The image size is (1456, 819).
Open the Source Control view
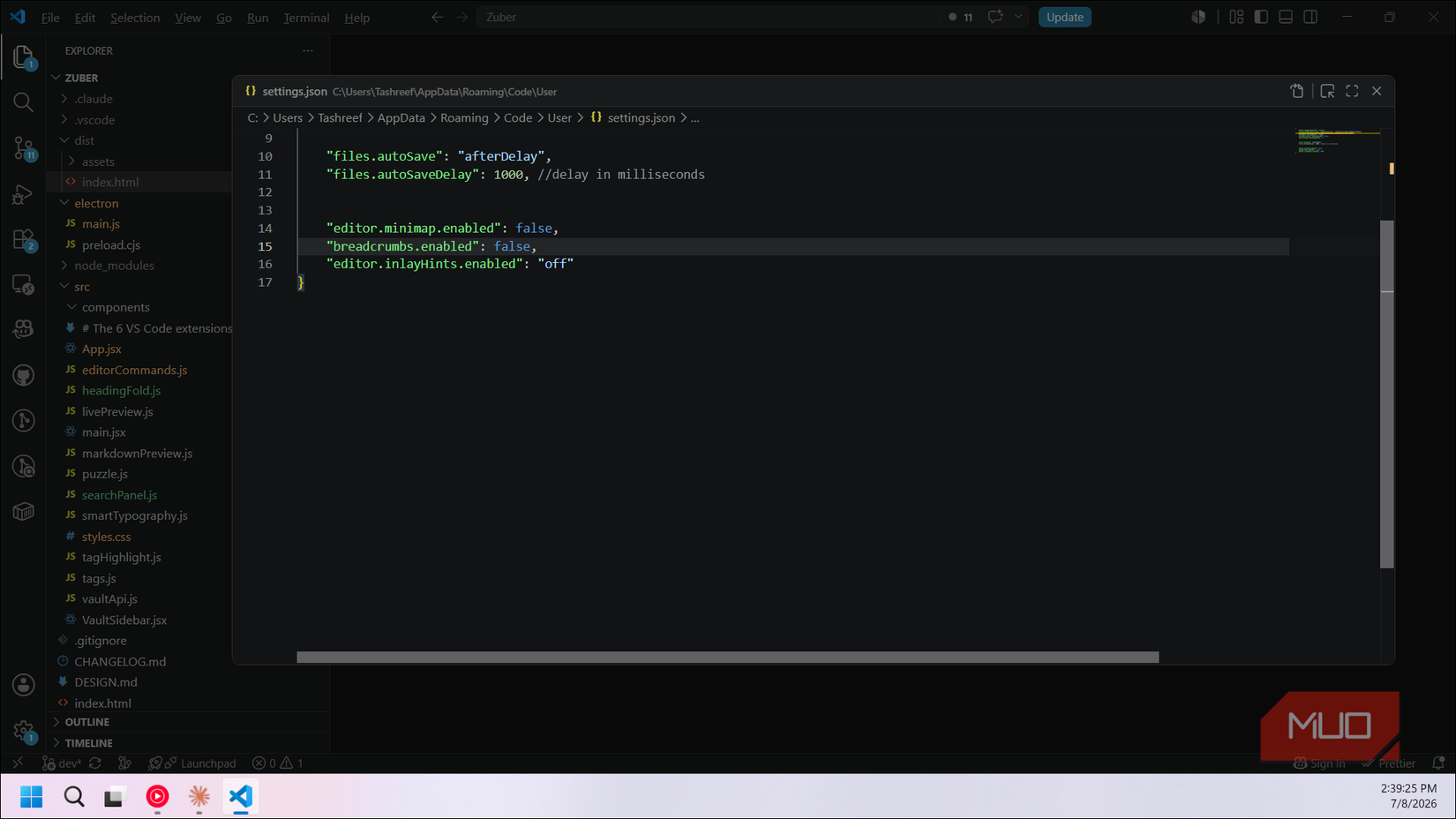tap(24, 148)
